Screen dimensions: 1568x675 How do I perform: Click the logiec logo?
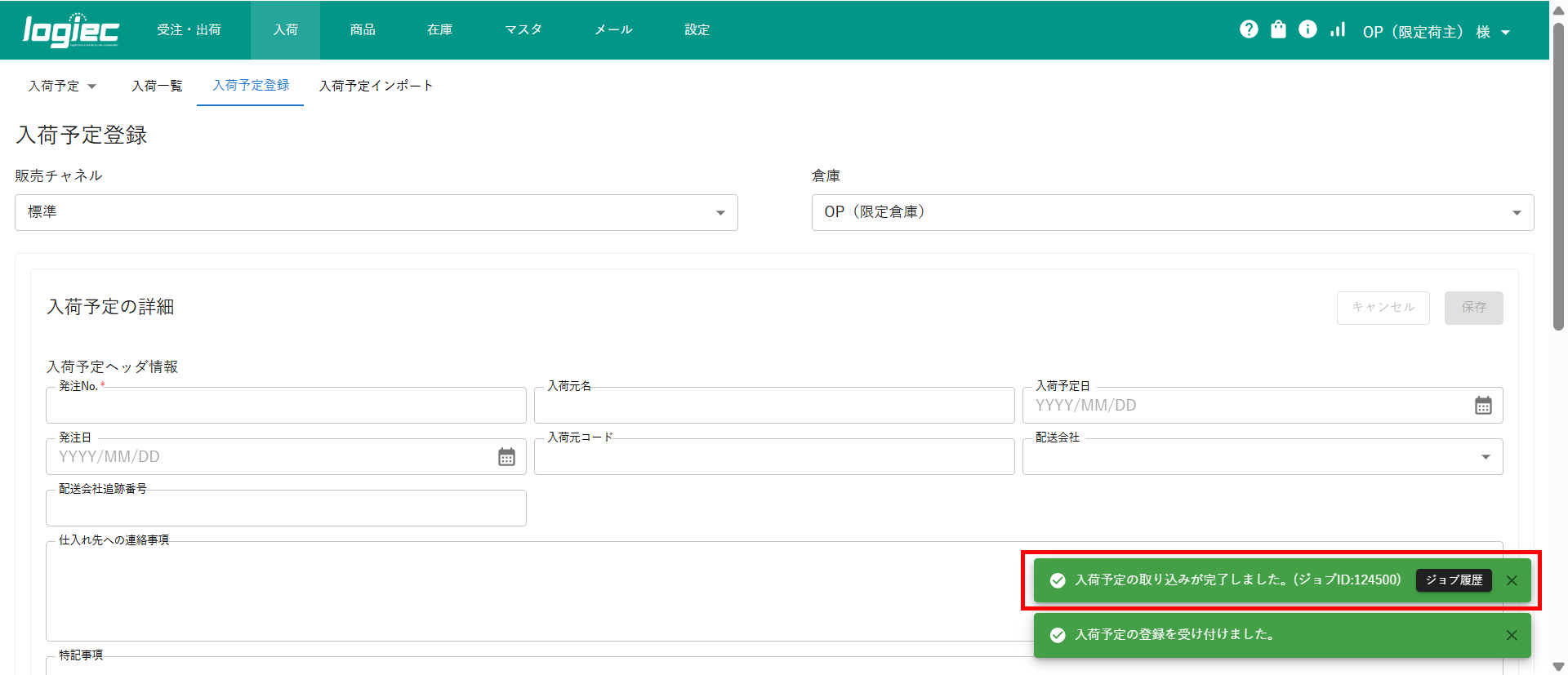(71, 30)
